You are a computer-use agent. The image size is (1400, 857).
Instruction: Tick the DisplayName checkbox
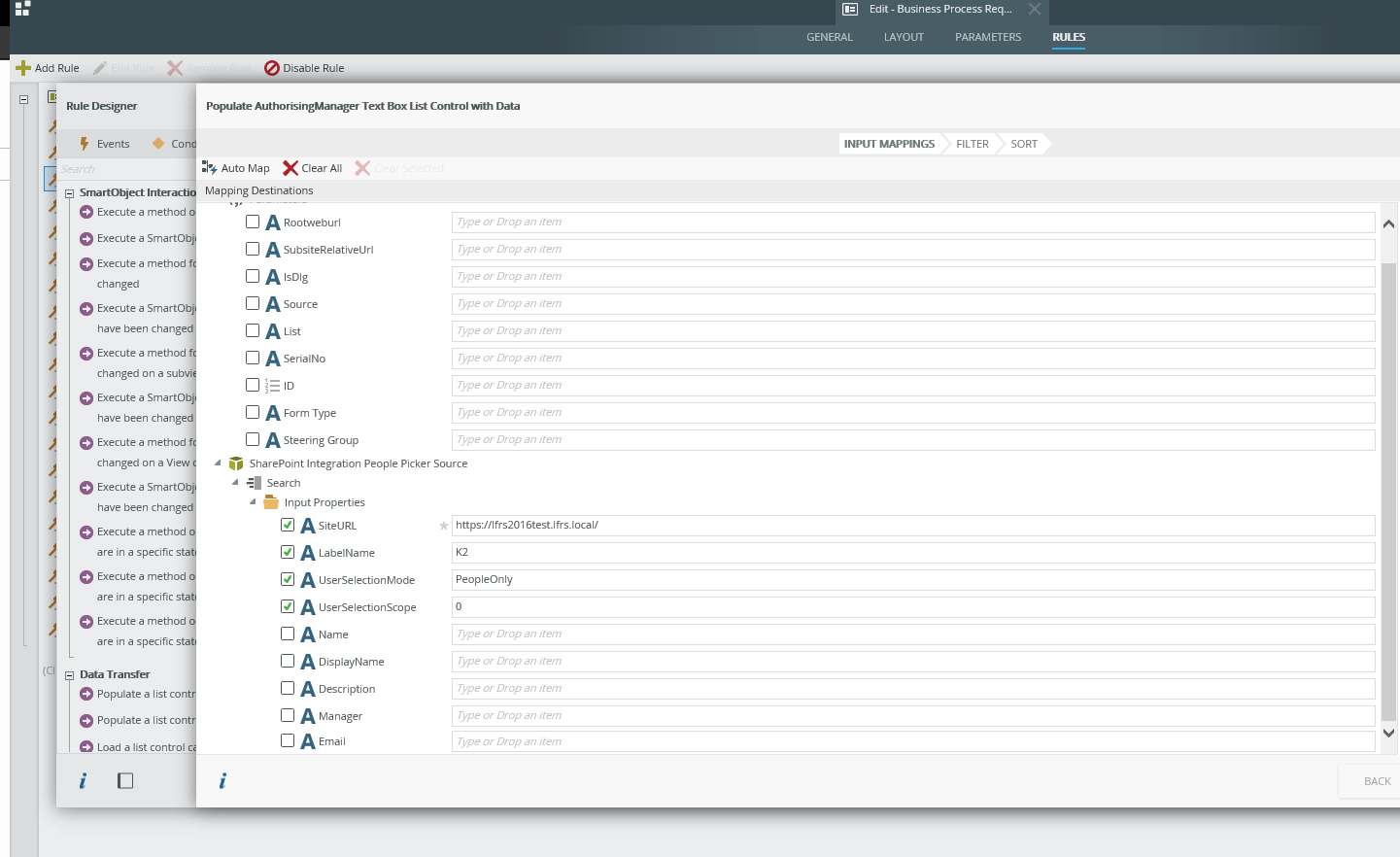[288, 661]
